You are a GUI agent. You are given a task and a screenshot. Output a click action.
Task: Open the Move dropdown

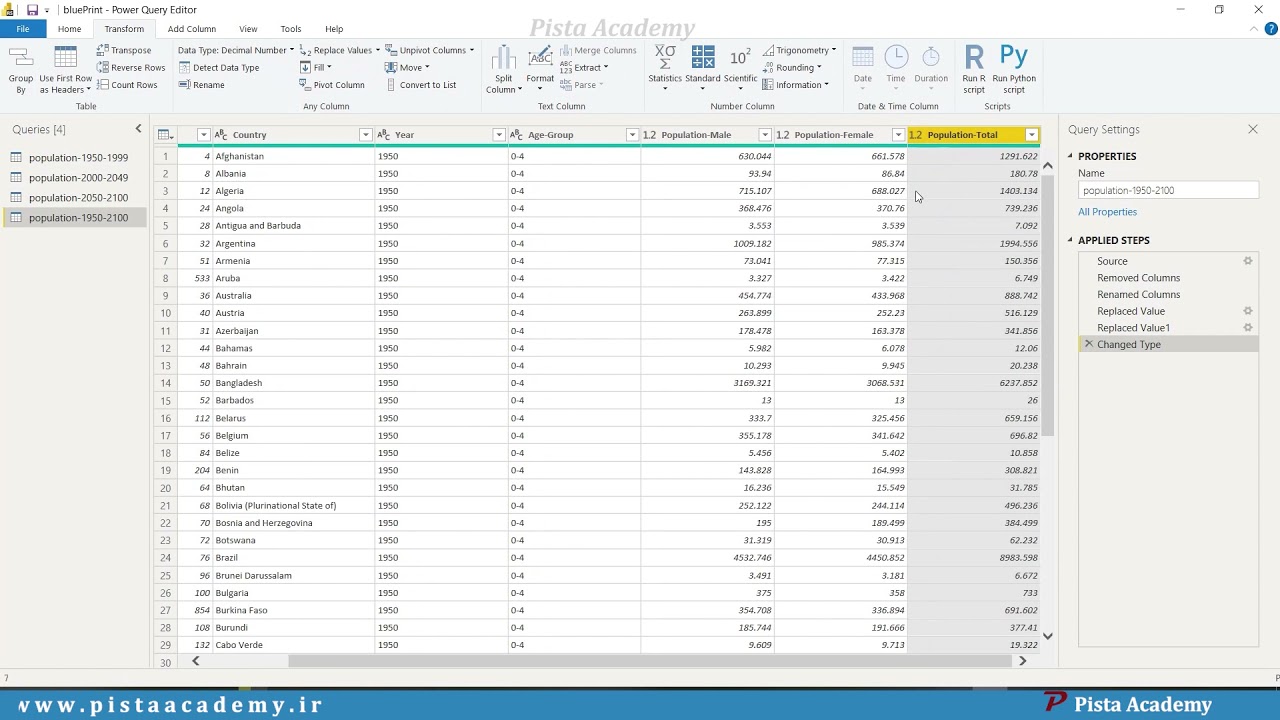[x=407, y=67]
